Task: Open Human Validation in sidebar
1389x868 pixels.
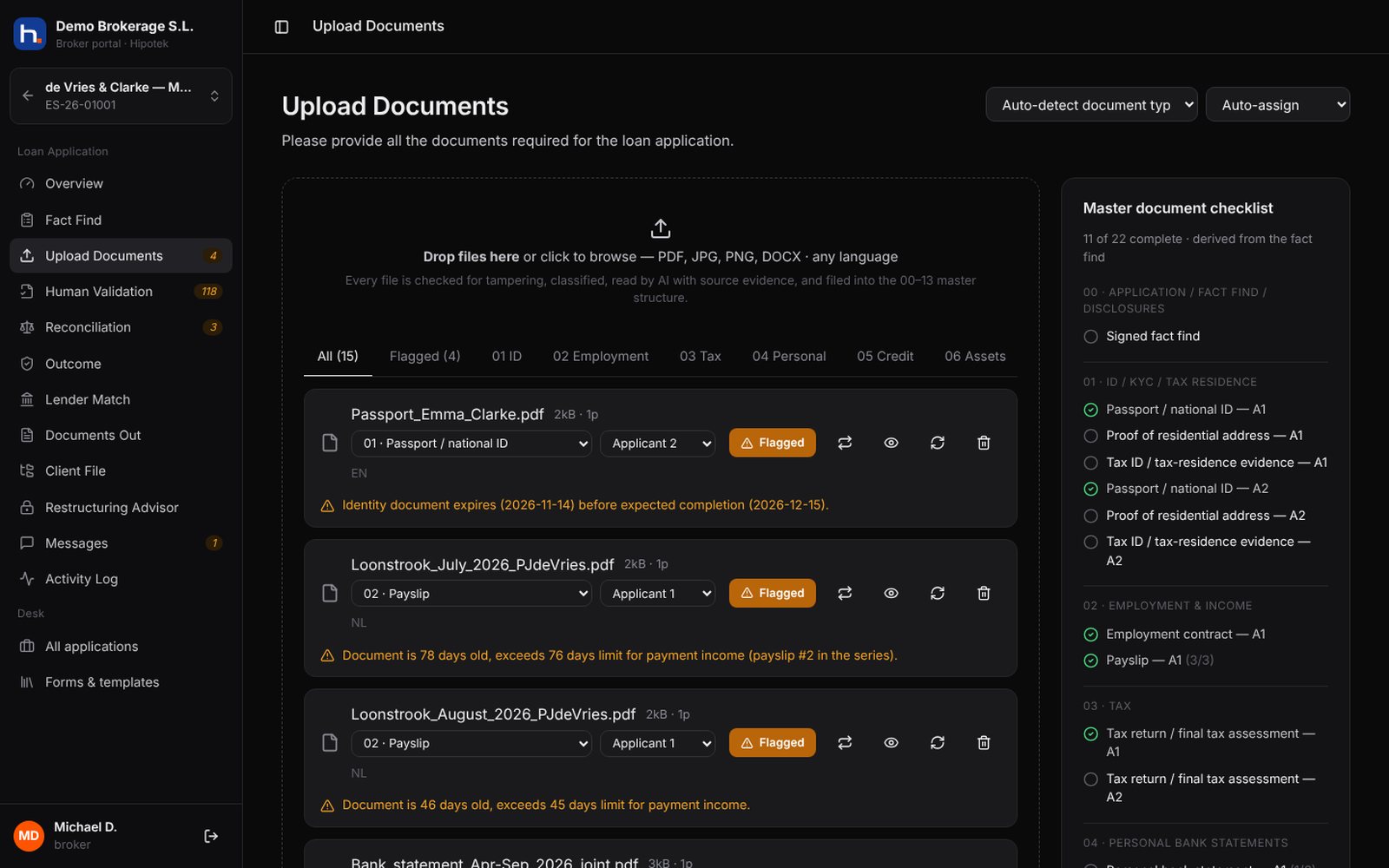Action: [121, 292]
